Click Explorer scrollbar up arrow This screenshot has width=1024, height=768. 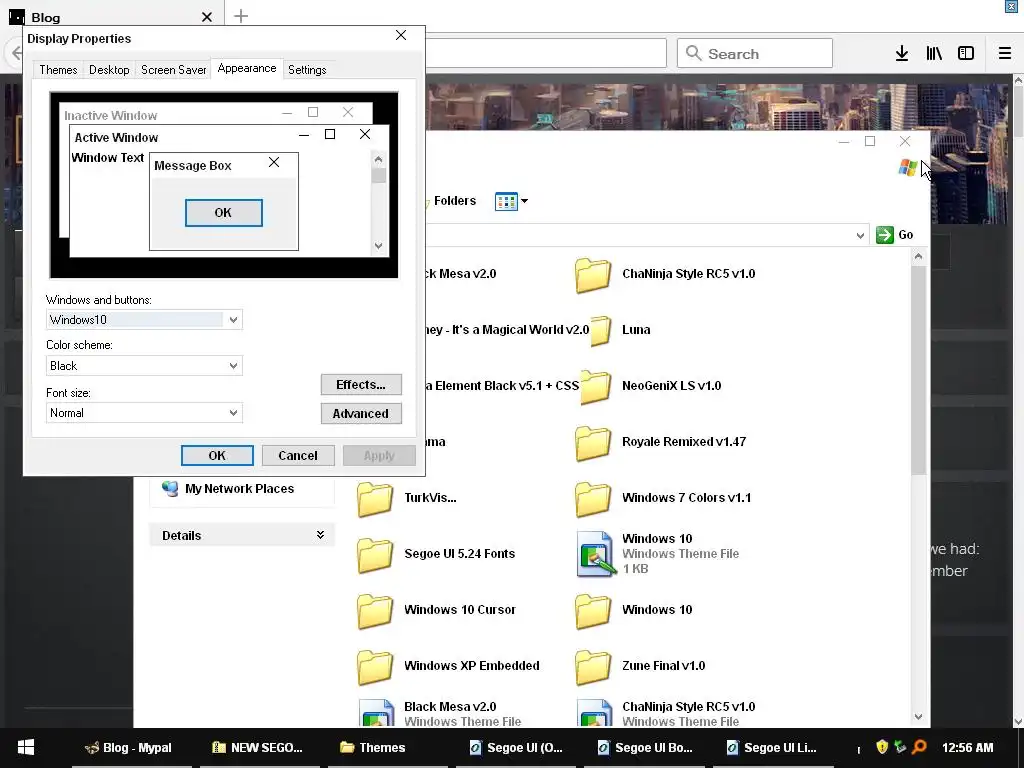pyautogui.click(x=918, y=257)
